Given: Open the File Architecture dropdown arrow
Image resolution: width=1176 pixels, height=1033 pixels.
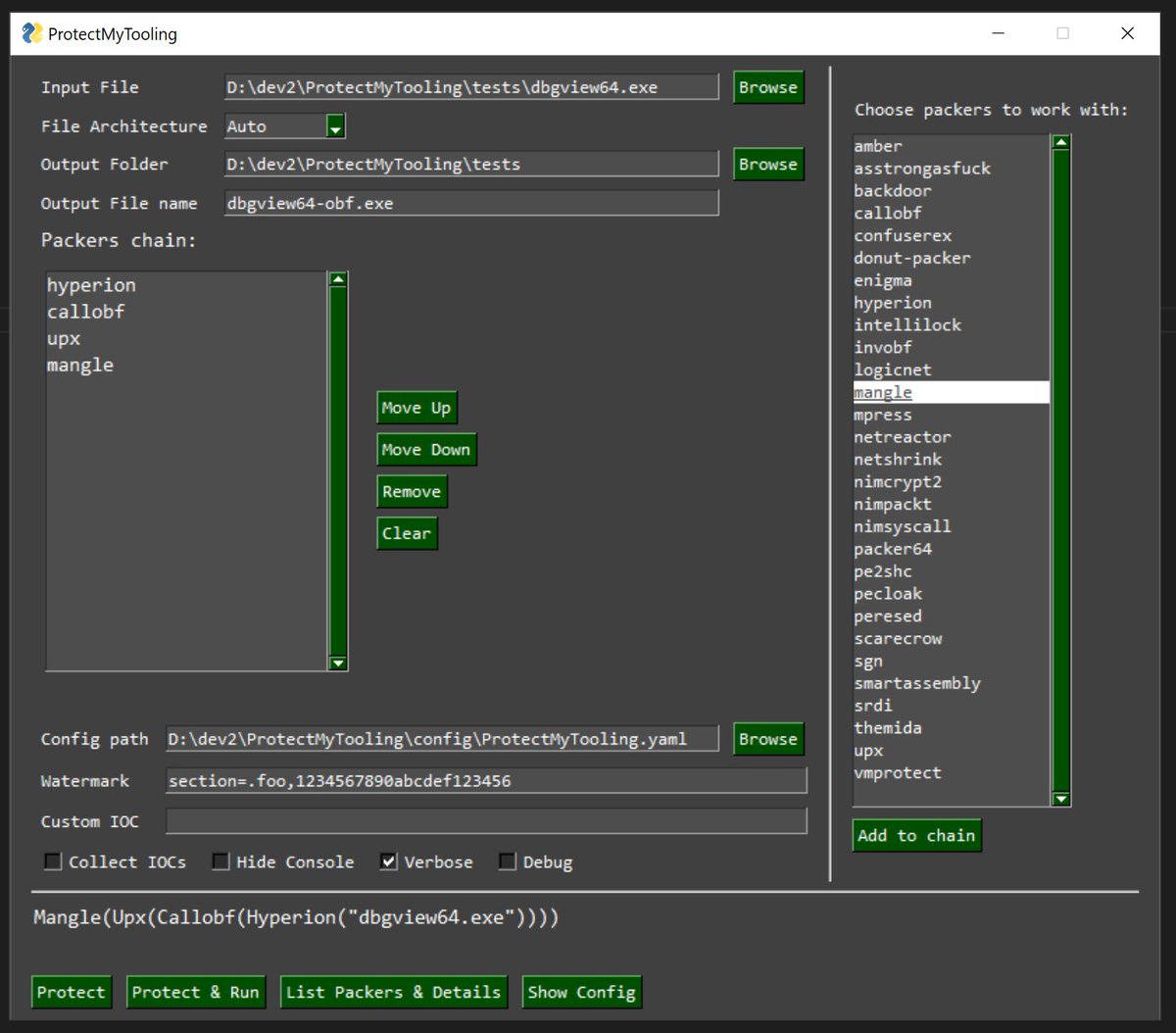Looking at the screenshot, I should [x=335, y=126].
